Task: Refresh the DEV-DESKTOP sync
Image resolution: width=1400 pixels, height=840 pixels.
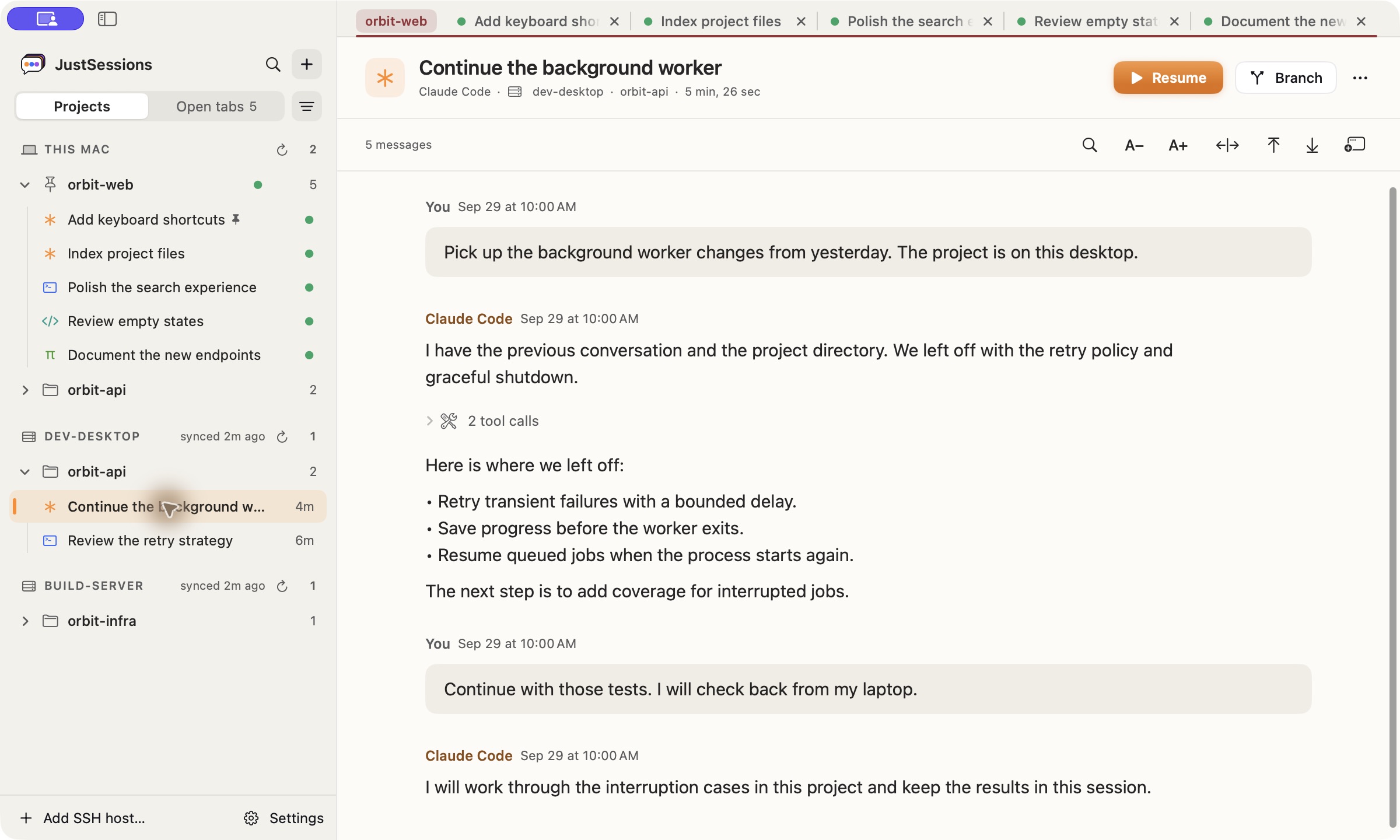Action: pos(282,437)
